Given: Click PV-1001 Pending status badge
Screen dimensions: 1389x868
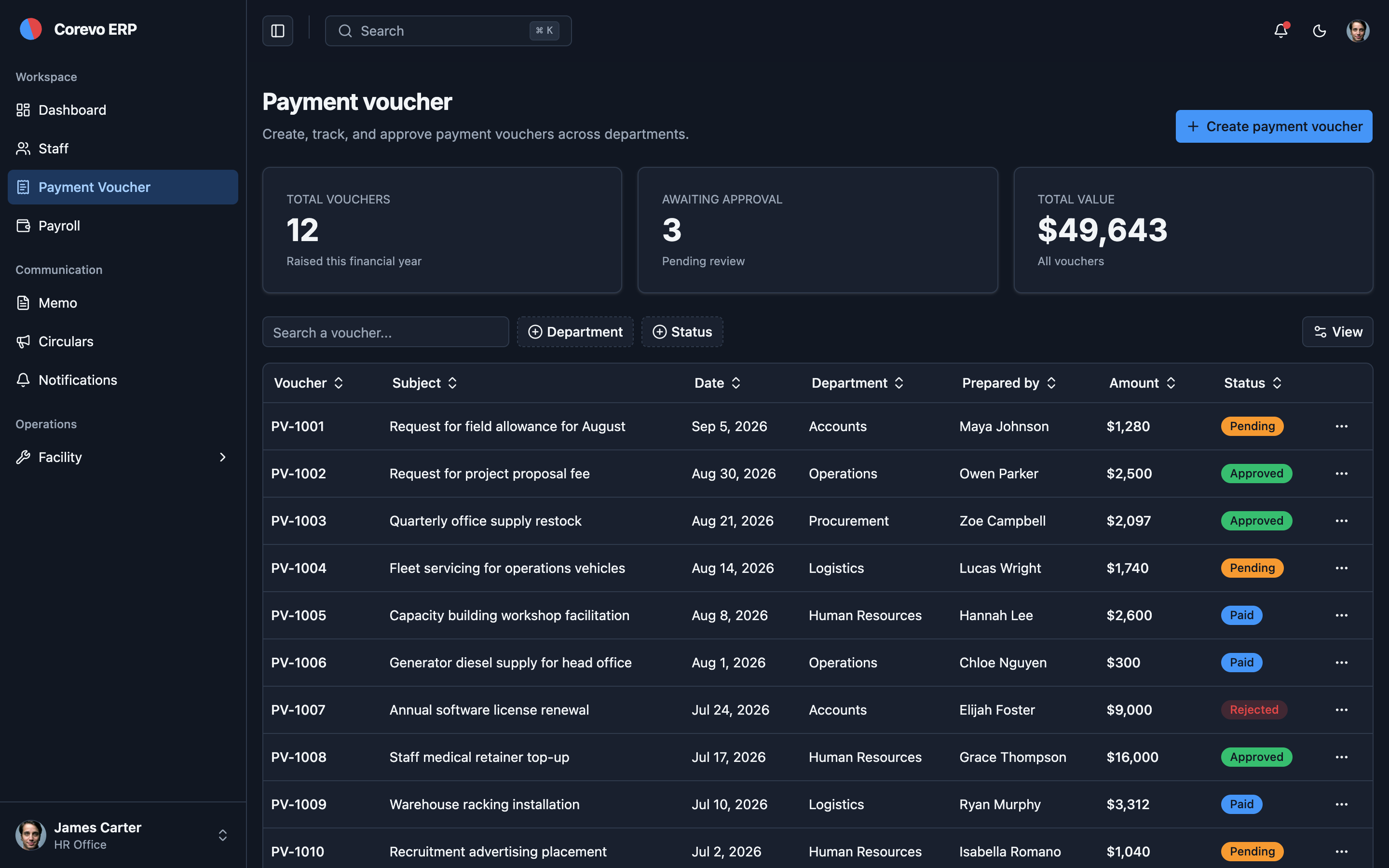Looking at the screenshot, I should [x=1252, y=427].
